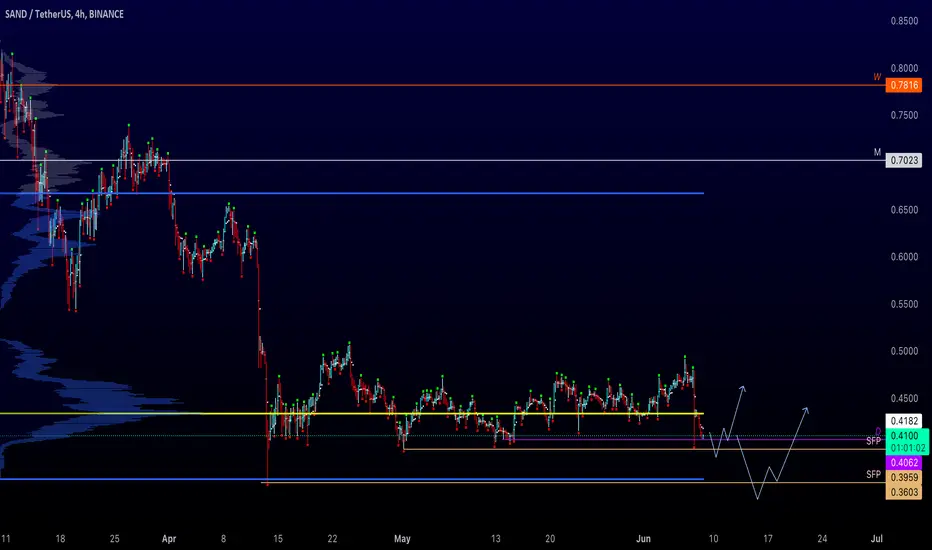Select the orange weekly horizontal line
This screenshot has width=932, height=550.
[443, 85]
